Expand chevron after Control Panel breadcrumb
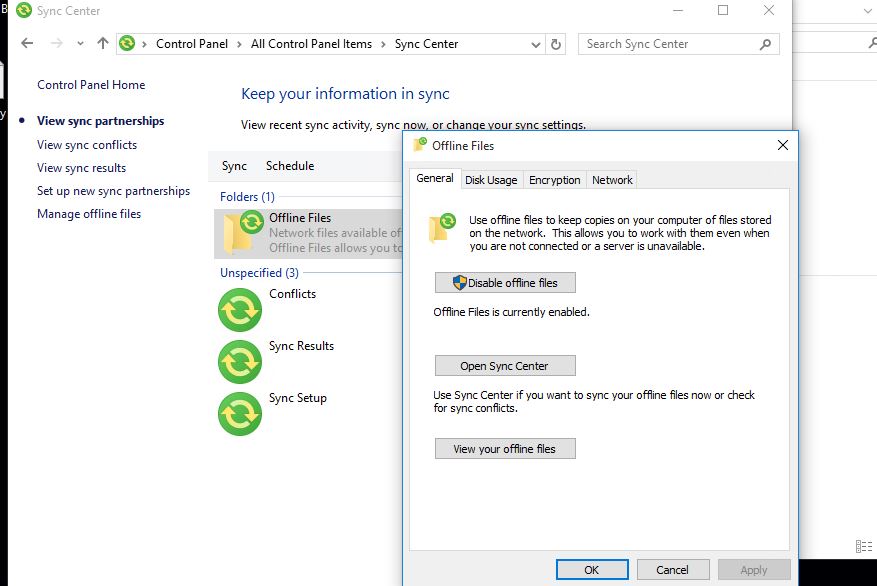Image resolution: width=877 pixels, height=586 pixels. pos(239,44)
